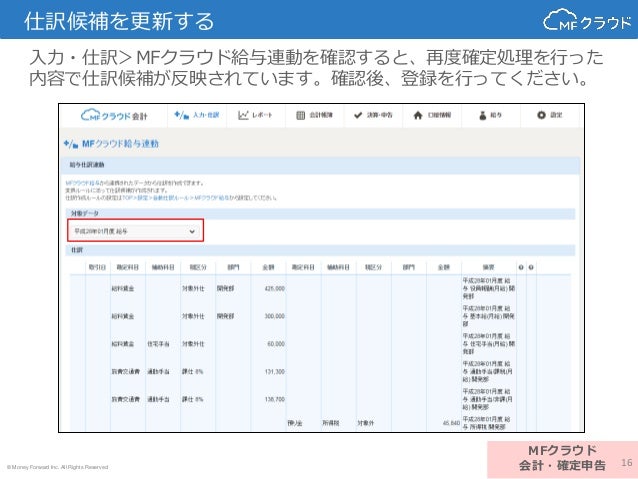The image size is (638, 479).
Task: Click the 給与仕訳連動 section heading
Action: pos(87,165)
